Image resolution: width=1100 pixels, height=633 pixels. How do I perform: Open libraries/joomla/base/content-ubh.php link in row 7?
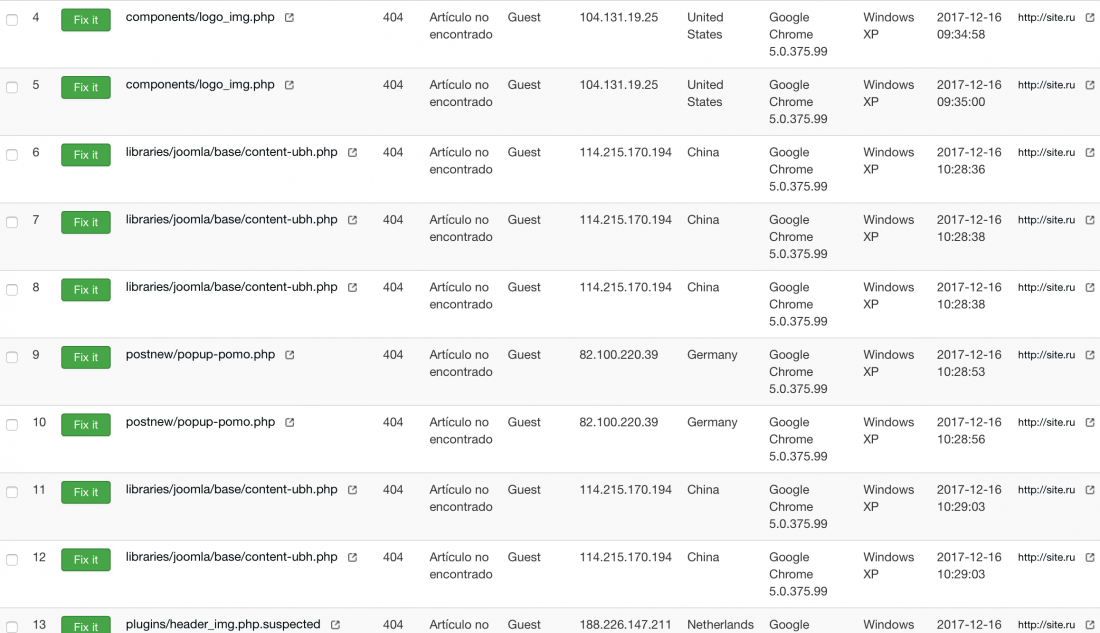tap(232, 220)
